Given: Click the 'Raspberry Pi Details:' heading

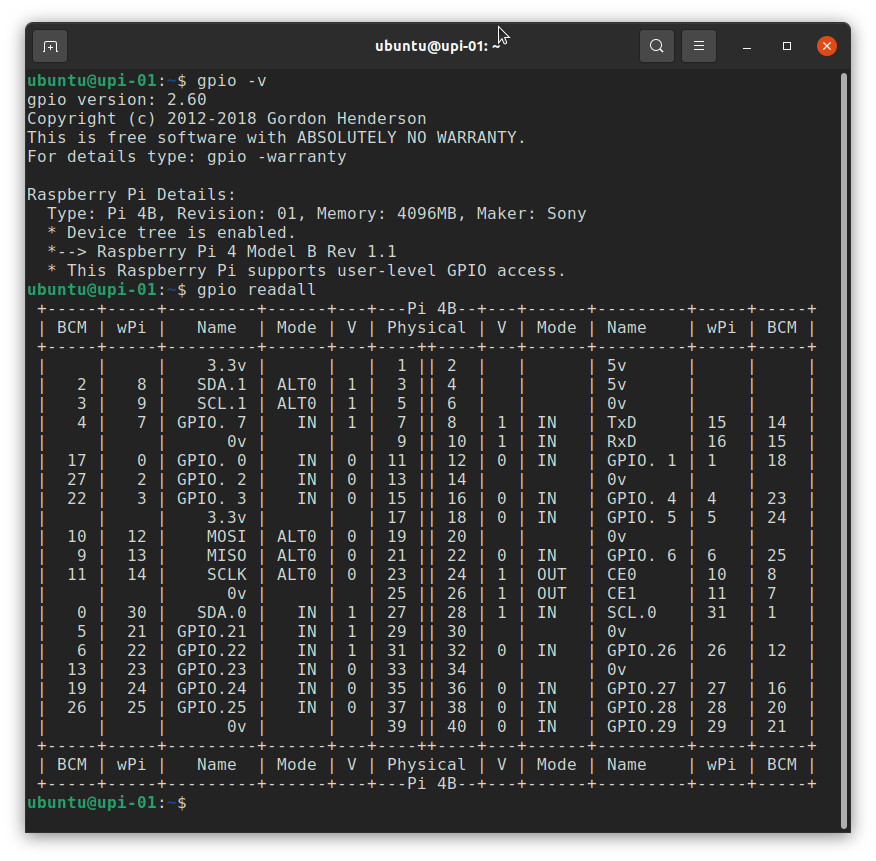Looking at the screenshot, I should point(131,195).
